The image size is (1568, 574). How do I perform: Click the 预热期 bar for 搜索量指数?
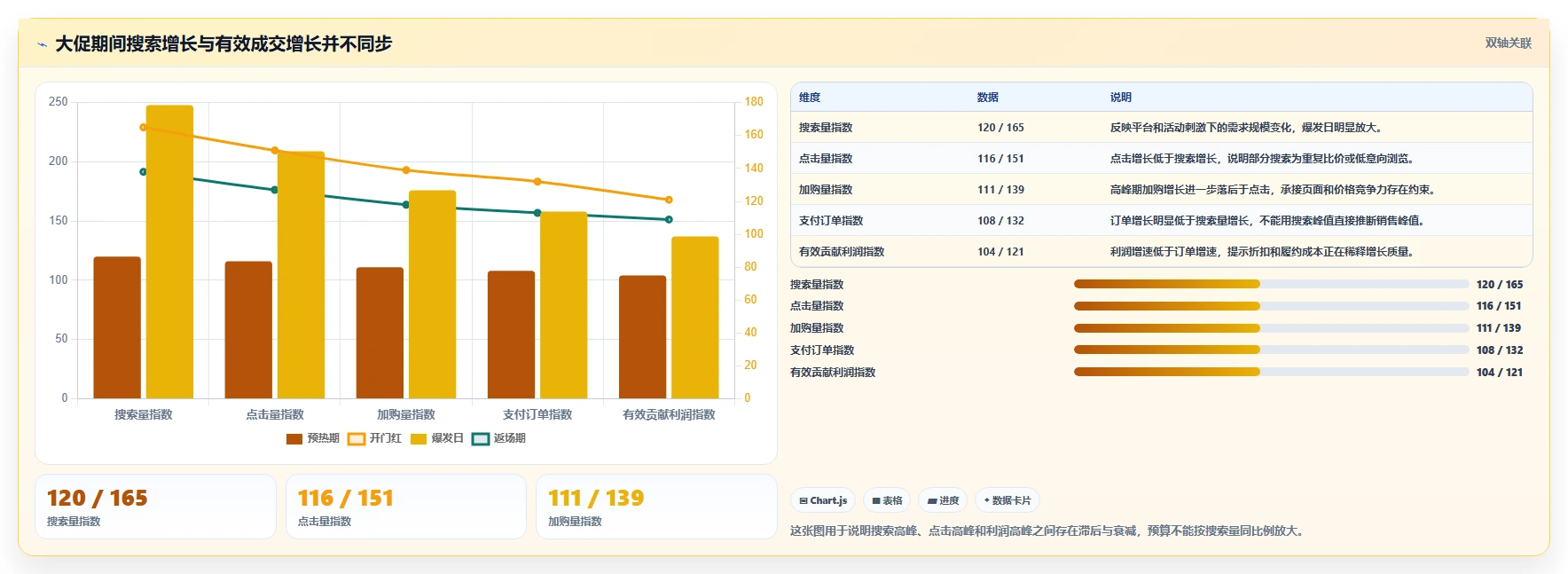pos(117,327)
